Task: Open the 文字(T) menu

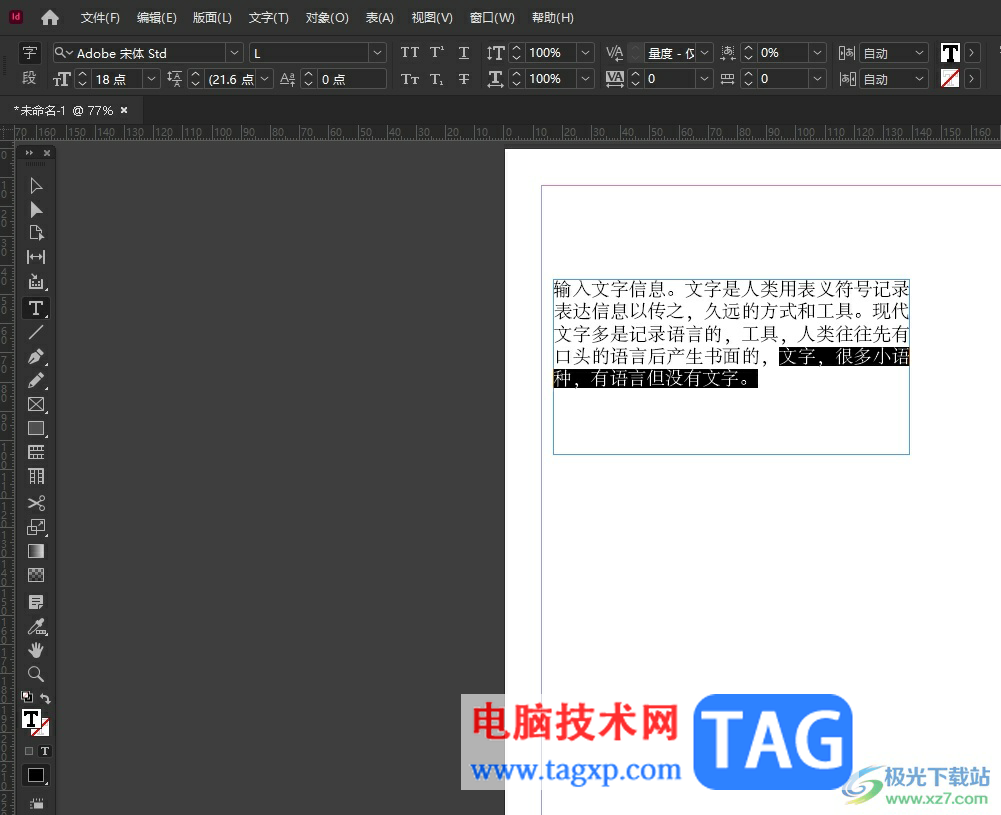Action: [269, 18]
